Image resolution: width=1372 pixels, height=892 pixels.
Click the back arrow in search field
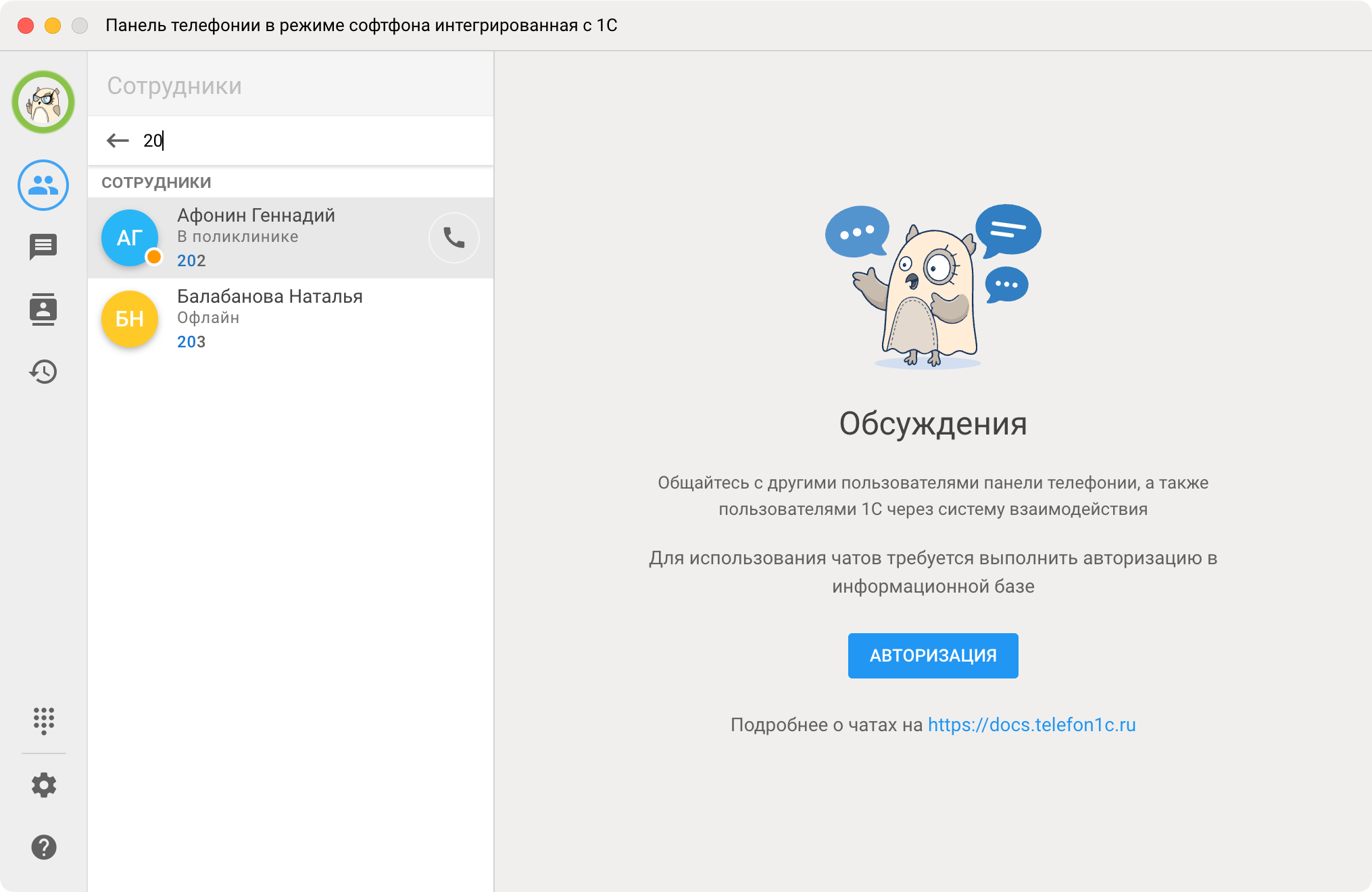118,141
